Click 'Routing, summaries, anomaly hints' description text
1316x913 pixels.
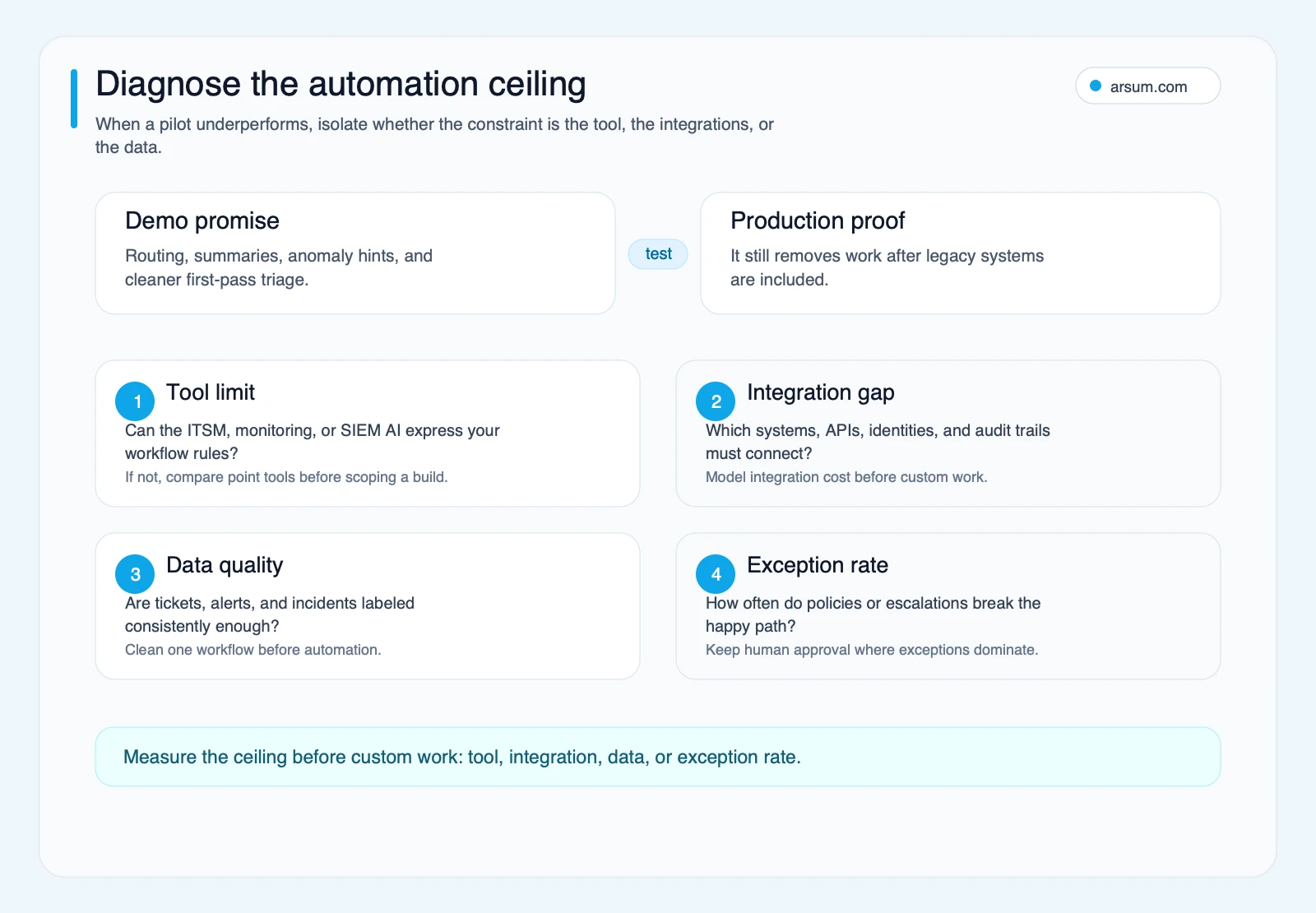point(279,267)
